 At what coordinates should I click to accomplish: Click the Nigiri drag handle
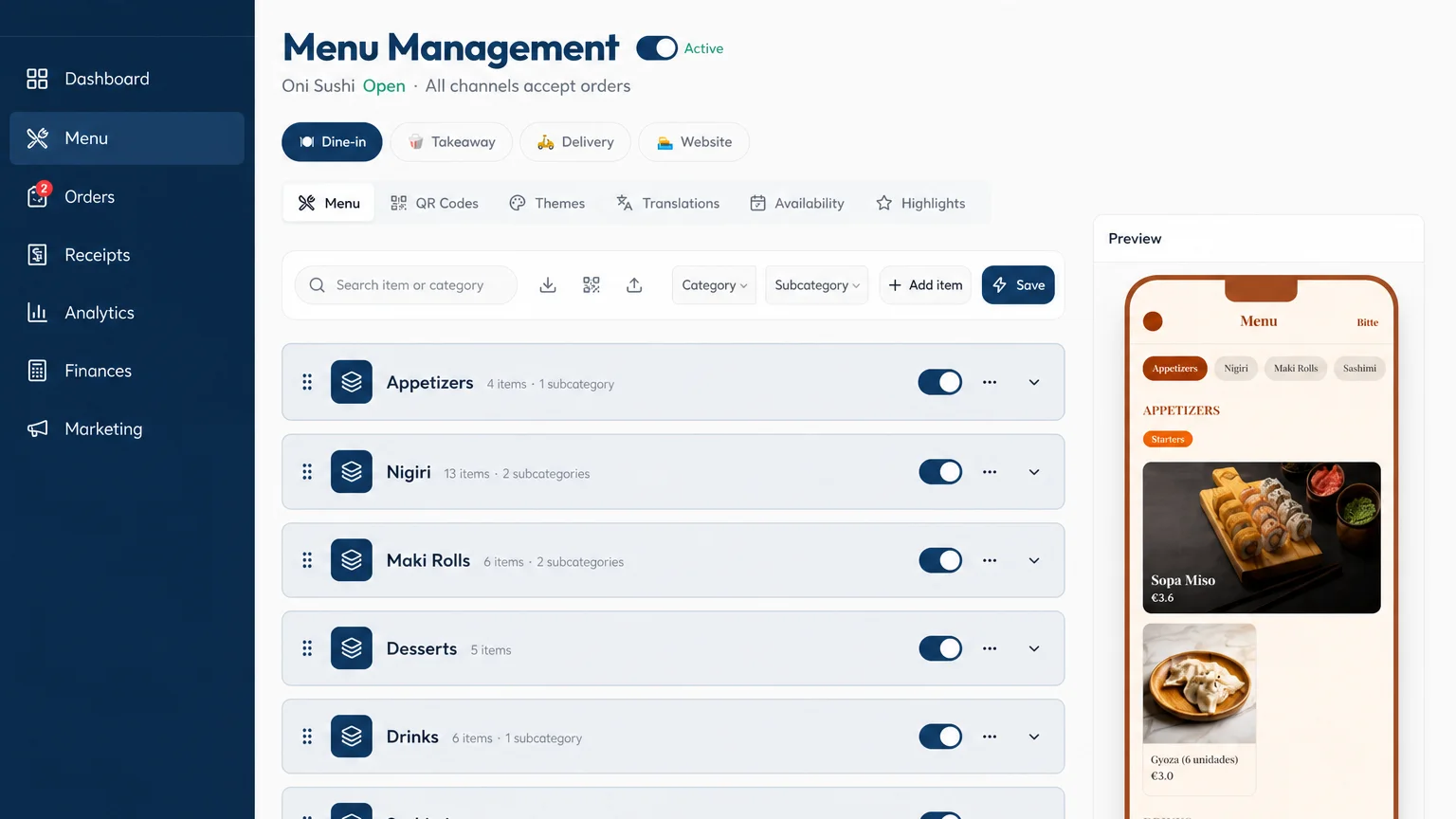(x=307, y=472)
